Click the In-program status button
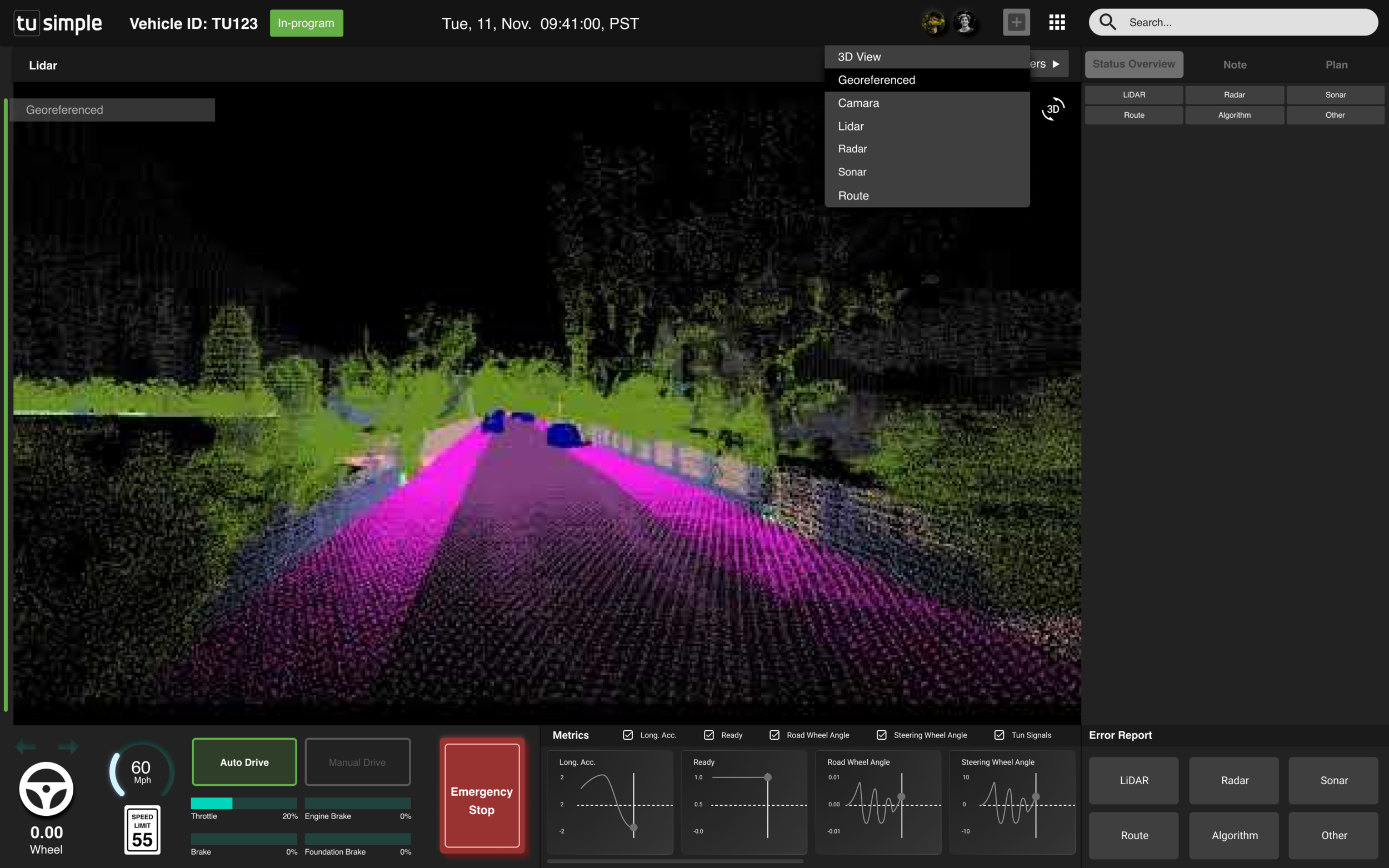1389x868 pixels. 306,23
